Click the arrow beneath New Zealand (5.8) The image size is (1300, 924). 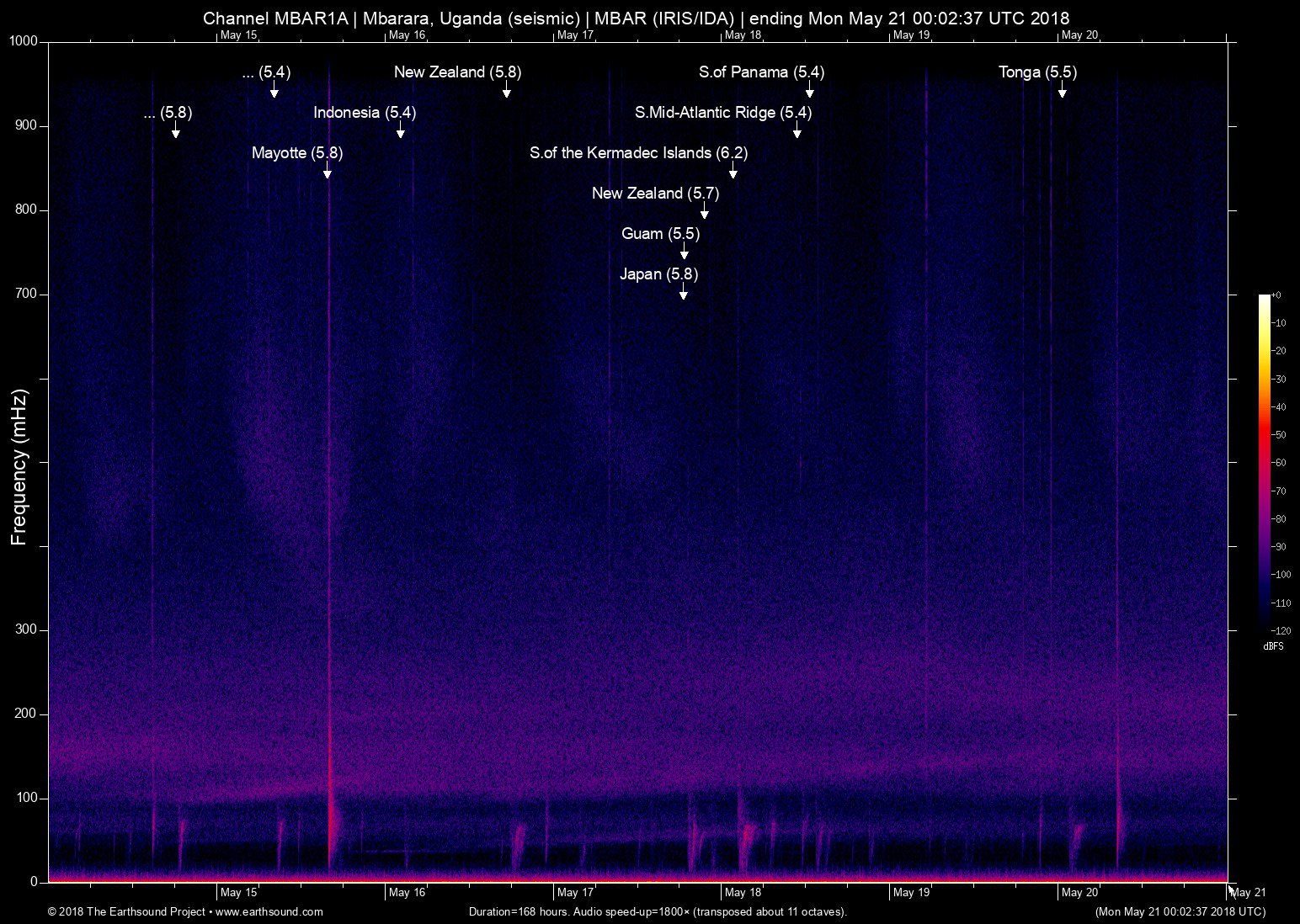pos(507,91)
